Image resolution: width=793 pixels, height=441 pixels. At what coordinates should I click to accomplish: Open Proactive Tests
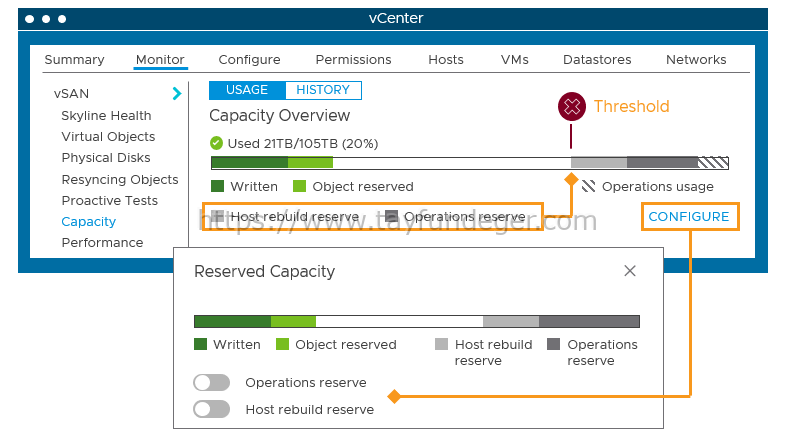click(x=110, y=201)
